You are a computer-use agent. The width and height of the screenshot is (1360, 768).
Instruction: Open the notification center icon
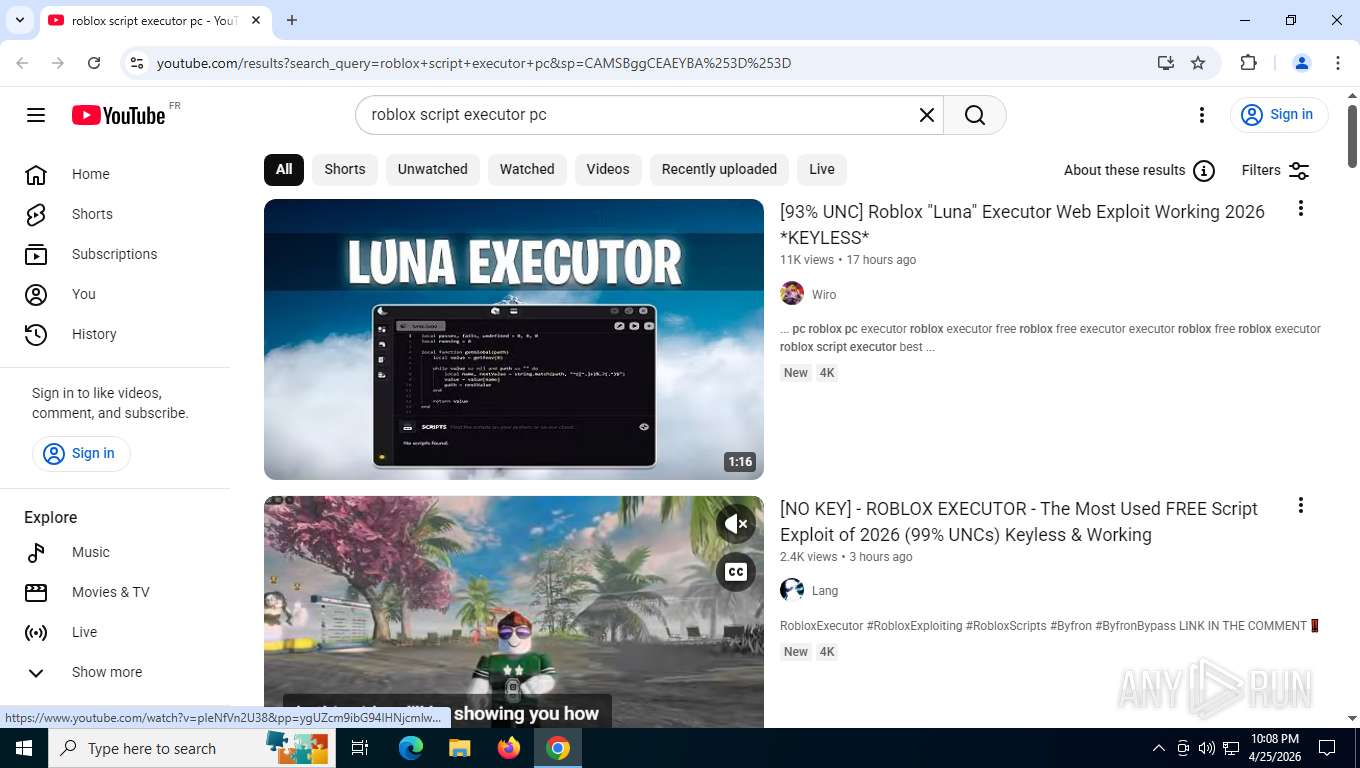point(1327,748)
